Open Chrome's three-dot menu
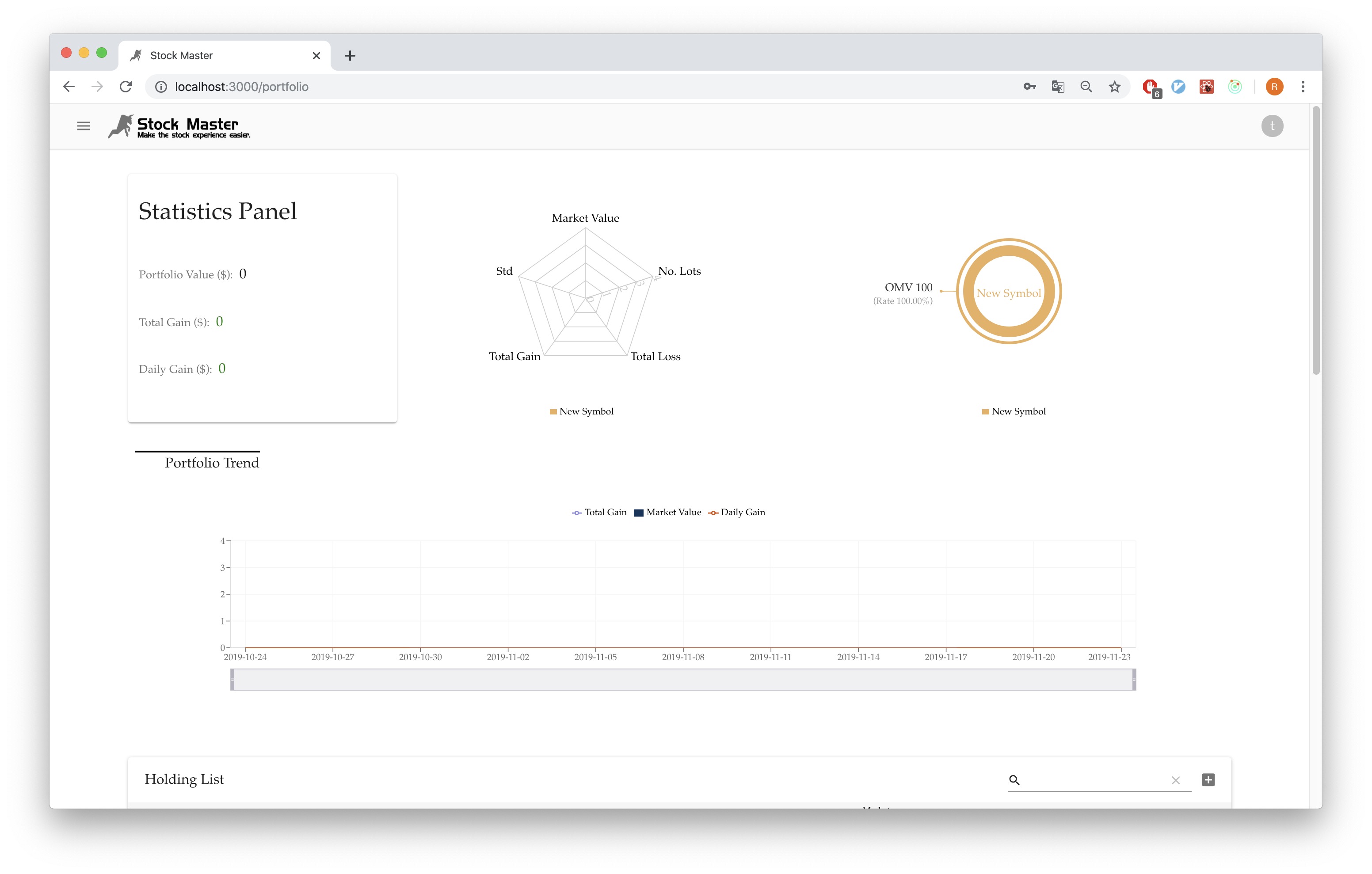Screen dimensions: 1372x874 [x=1303, y=87]
